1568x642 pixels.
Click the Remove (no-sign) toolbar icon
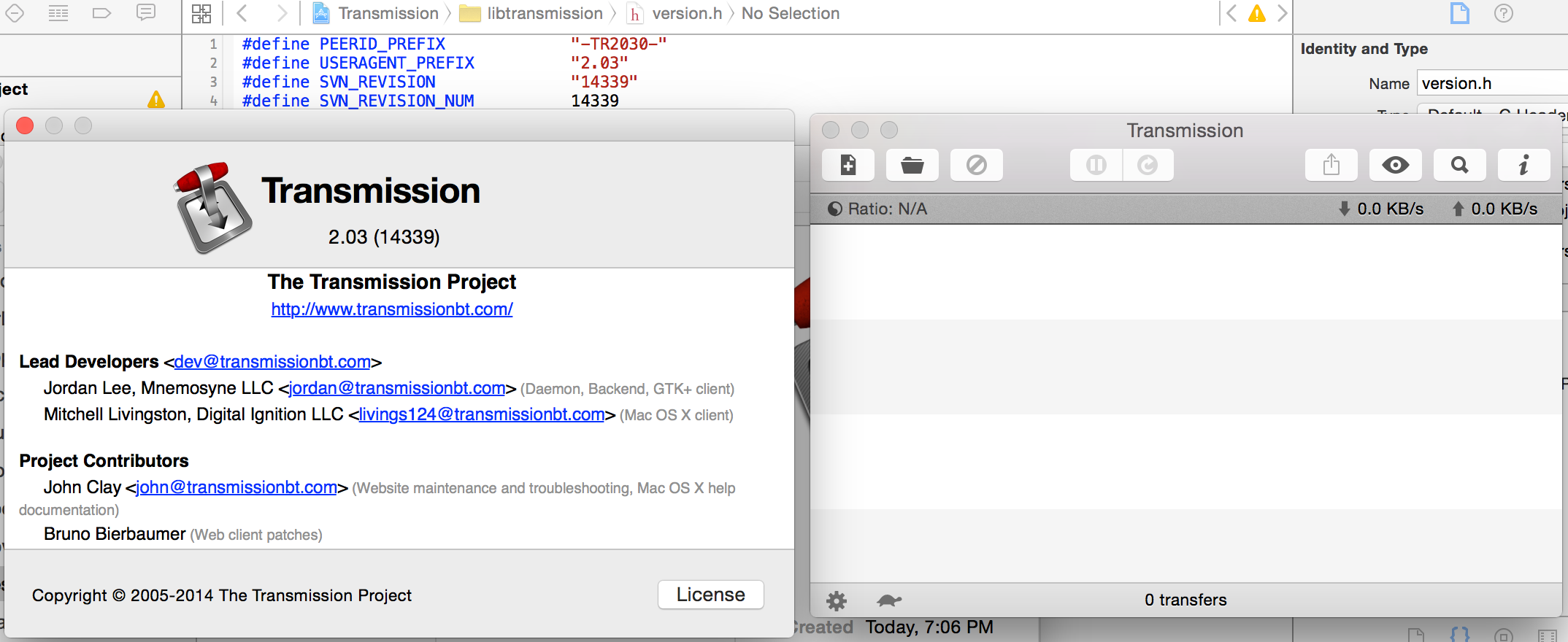point(977,165)
